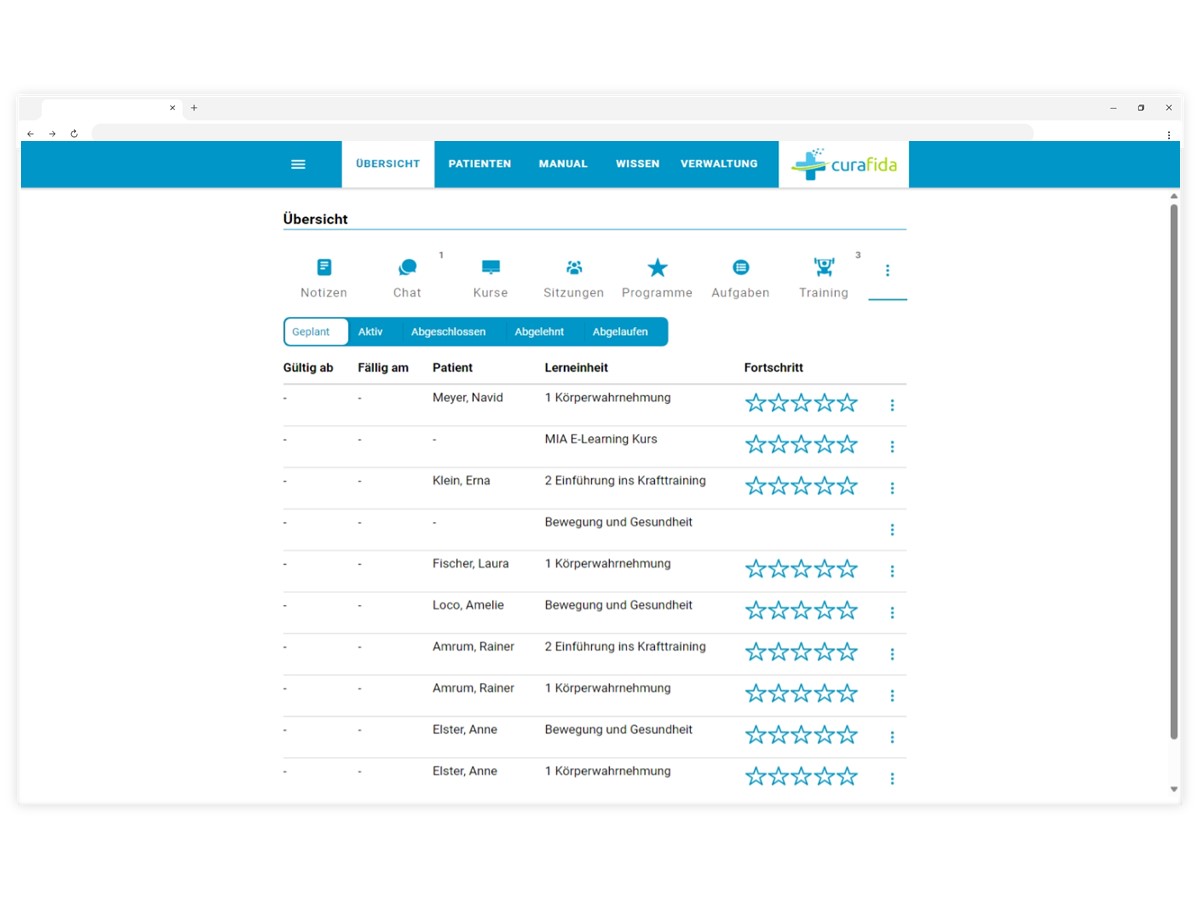
Task: Open the Chat section icon
Action: (x=407, y=267)
